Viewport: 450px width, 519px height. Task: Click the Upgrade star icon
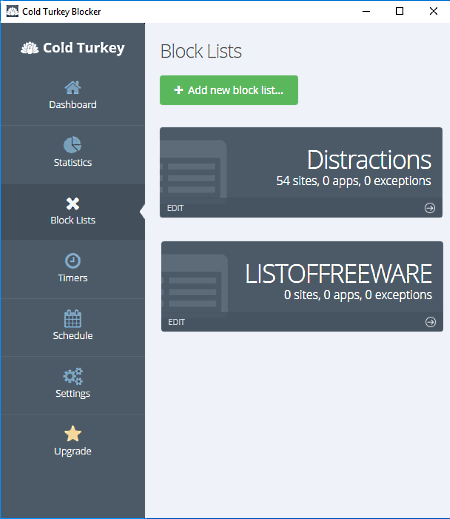point(73,434)
